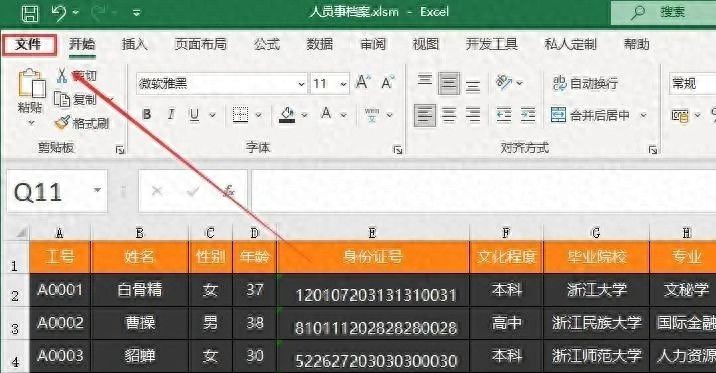This screenshot has width=716, height=373.
Task: Open the 文件 tab
Action: [29, 45]
